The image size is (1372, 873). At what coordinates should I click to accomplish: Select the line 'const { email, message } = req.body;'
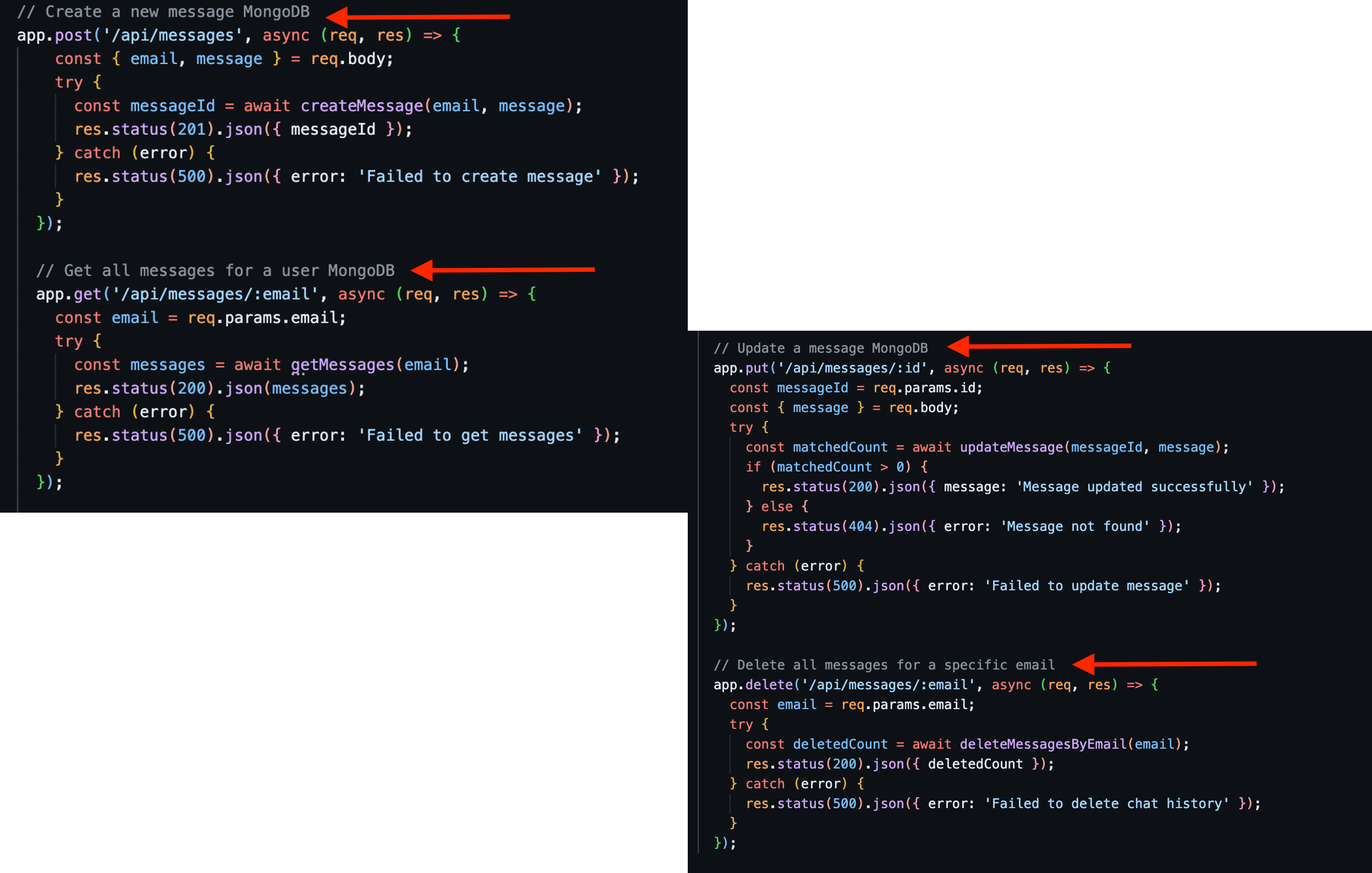coord(224,59)
